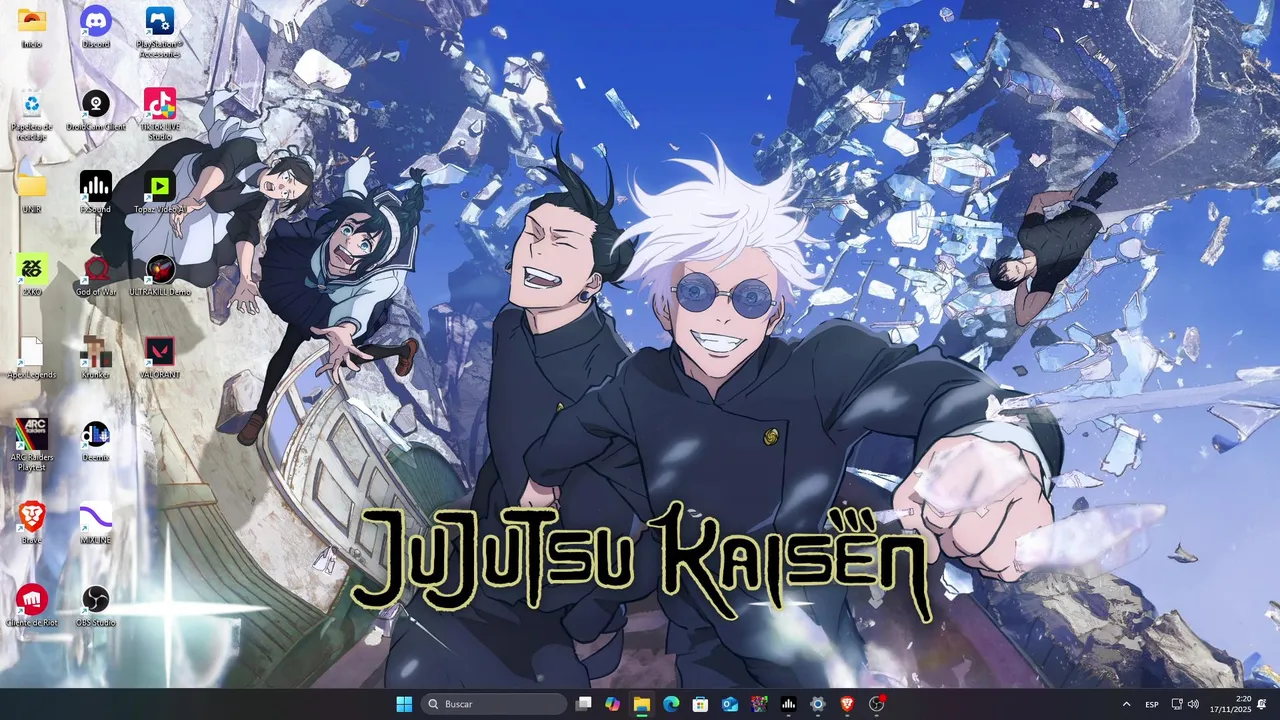Viewport: 1280px width, 720px height.
Task: Select the FxSound desktop shortcut
Action: (96, 193)
